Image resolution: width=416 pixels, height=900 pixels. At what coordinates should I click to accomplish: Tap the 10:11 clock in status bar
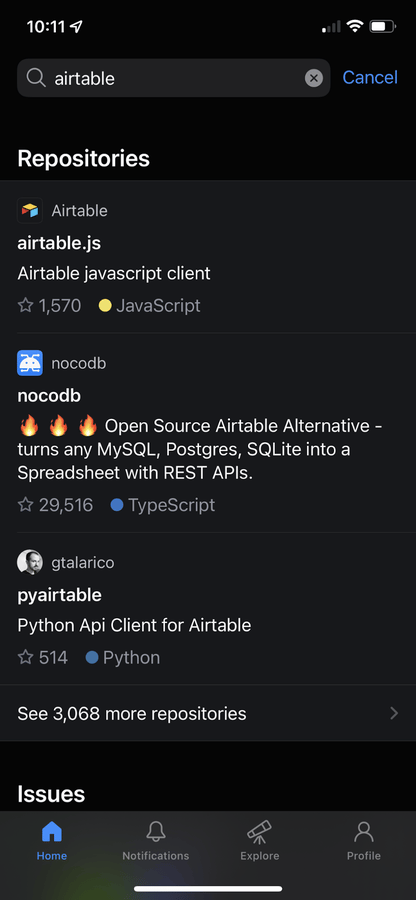[x=46, y=26]
